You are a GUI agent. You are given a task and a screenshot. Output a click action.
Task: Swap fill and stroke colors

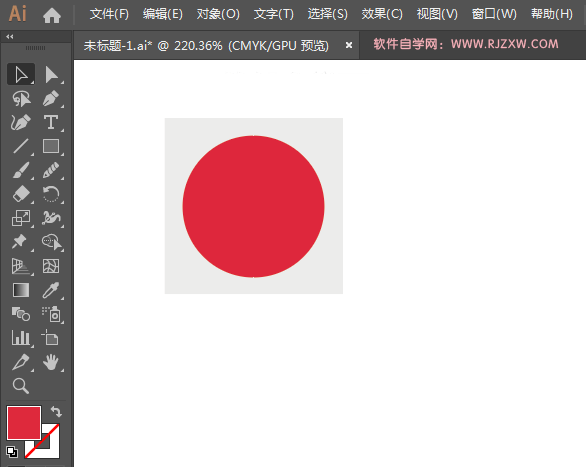click(x=56, y=411)
